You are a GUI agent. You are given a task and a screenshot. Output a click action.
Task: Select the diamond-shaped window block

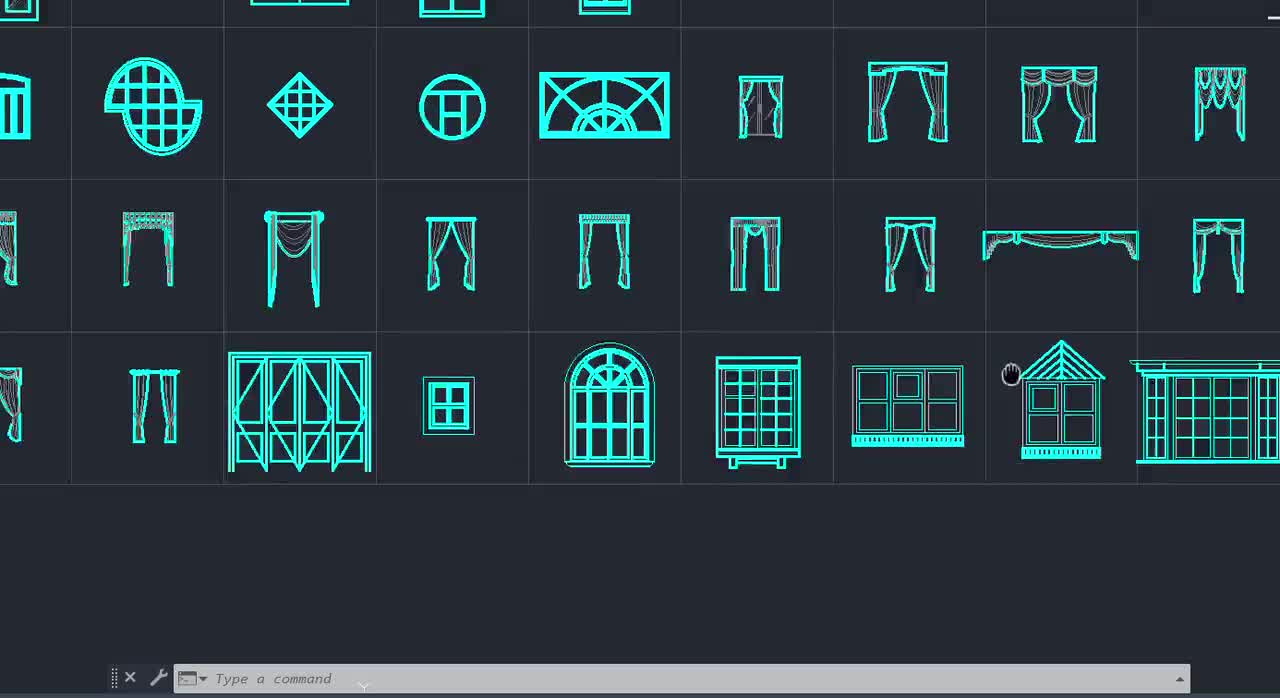pos(299,104)
